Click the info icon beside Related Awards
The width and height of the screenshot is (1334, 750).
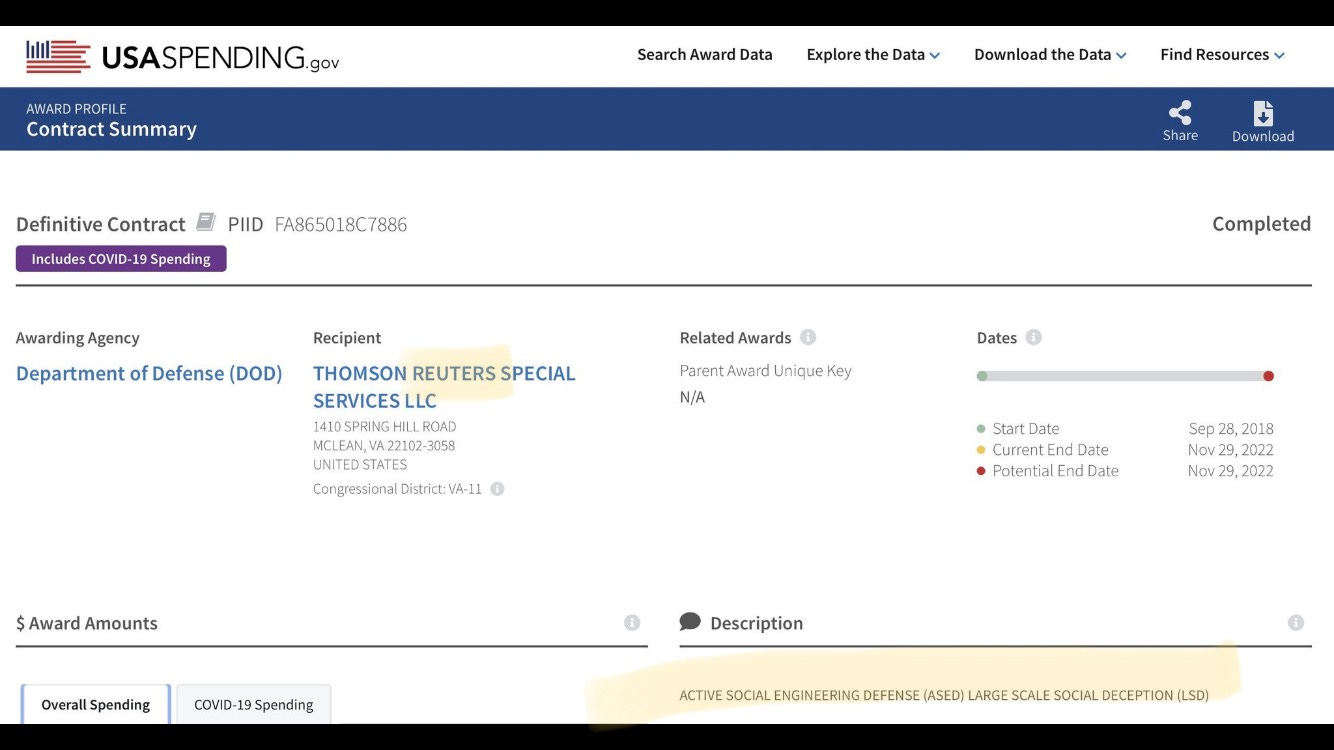(808, 337)
